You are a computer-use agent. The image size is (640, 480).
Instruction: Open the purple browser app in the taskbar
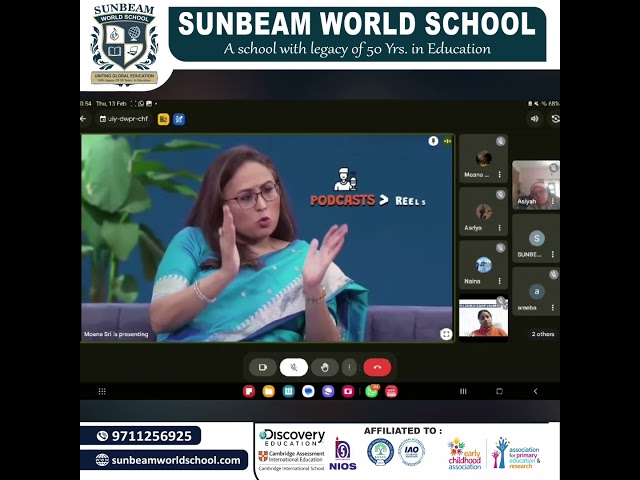pos(328,391)
